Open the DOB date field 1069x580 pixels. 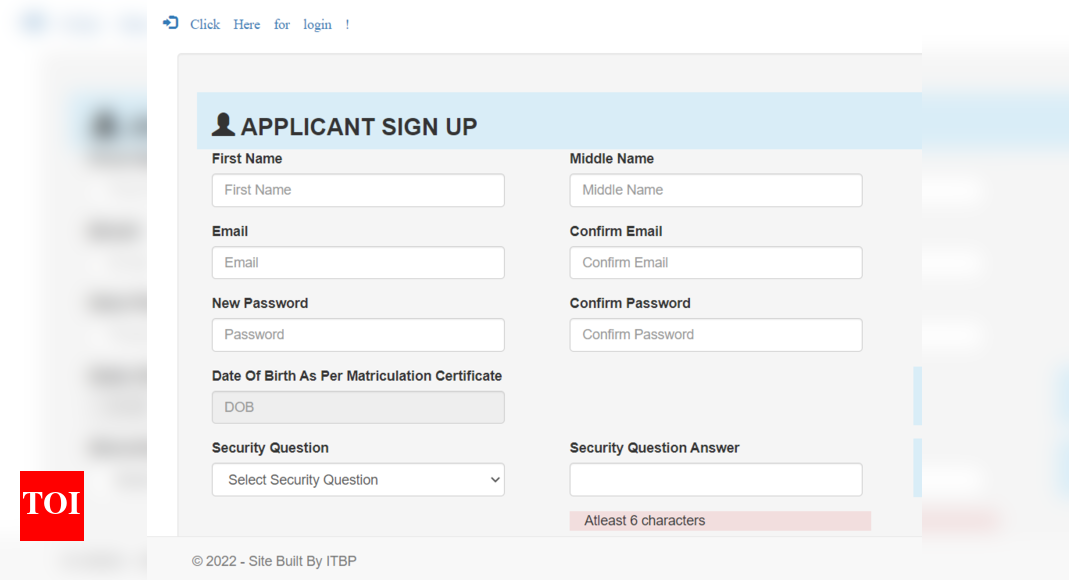tap(358, 407)
